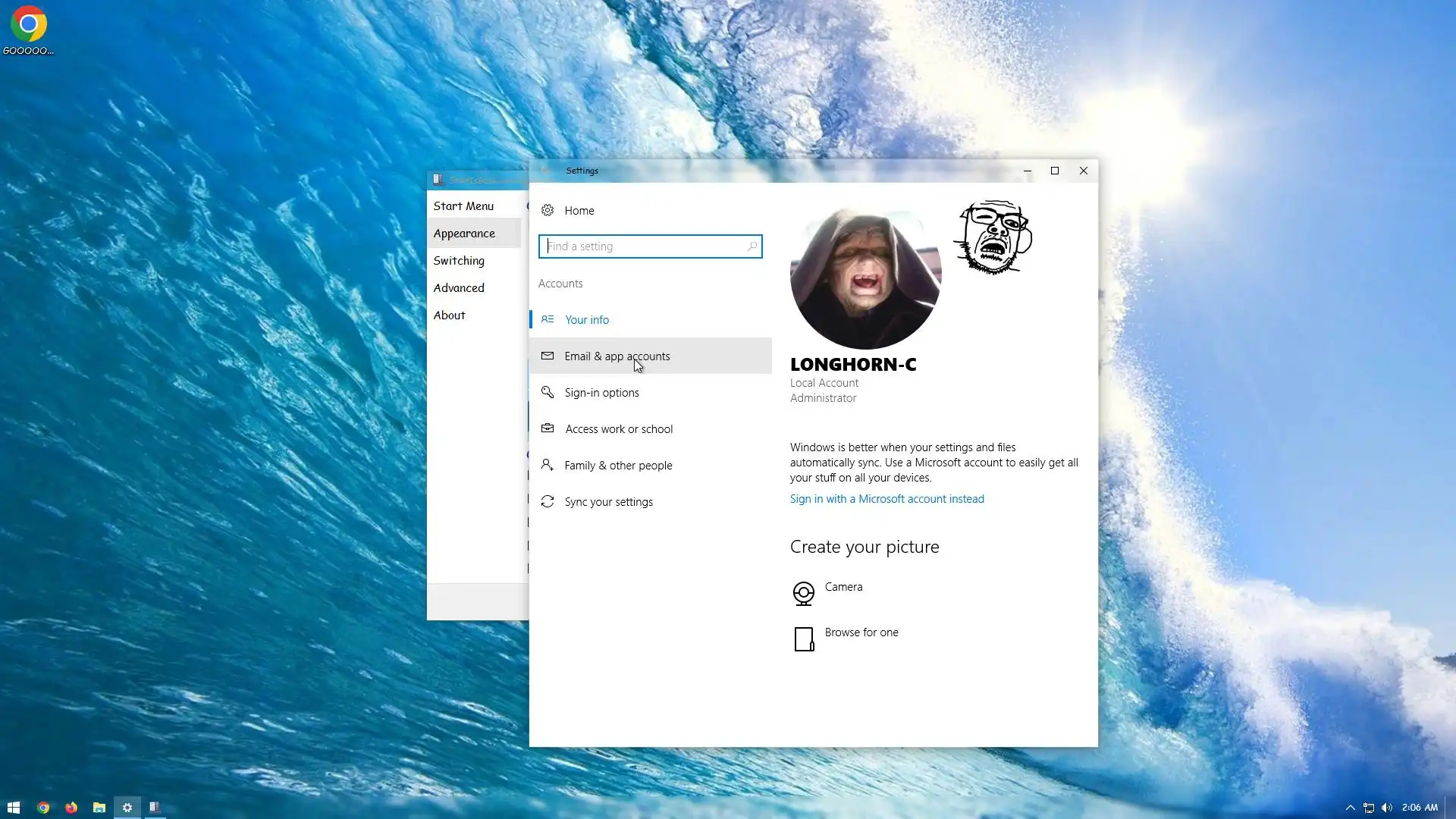This screenshot has height=819, width=1456.
Task: Sign in with a Microsoft account instead
Action: (886, 498)
